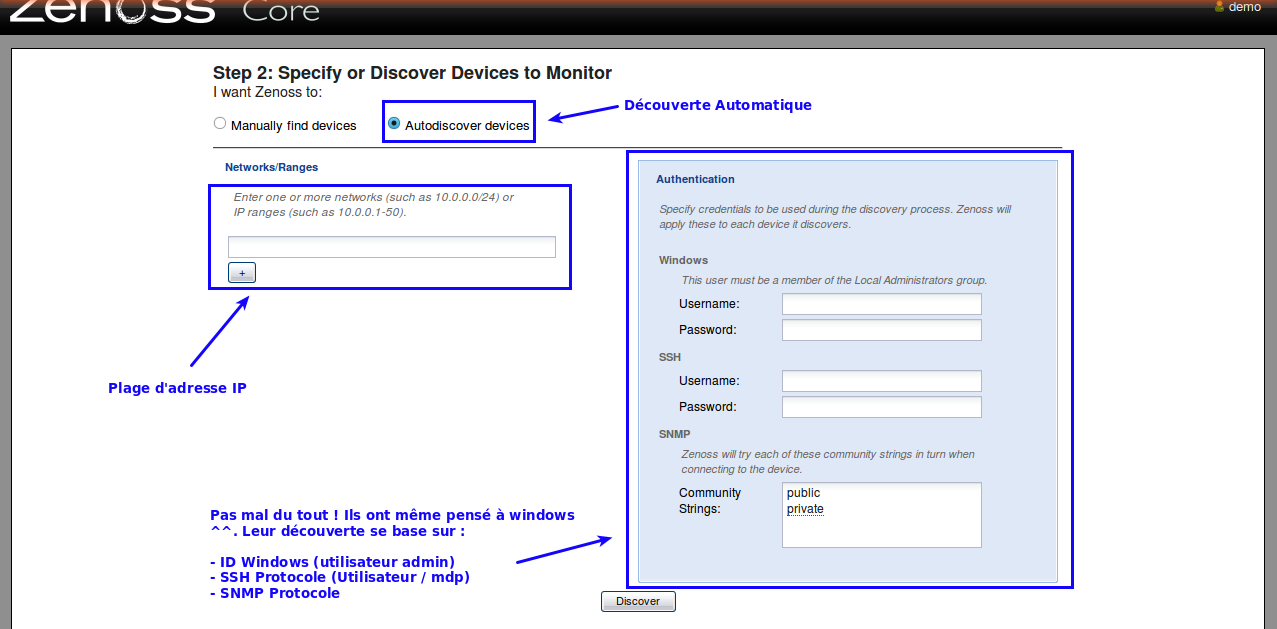
Task: Select Autodiscover devices radio button
Action: click(x=394, y=124)
